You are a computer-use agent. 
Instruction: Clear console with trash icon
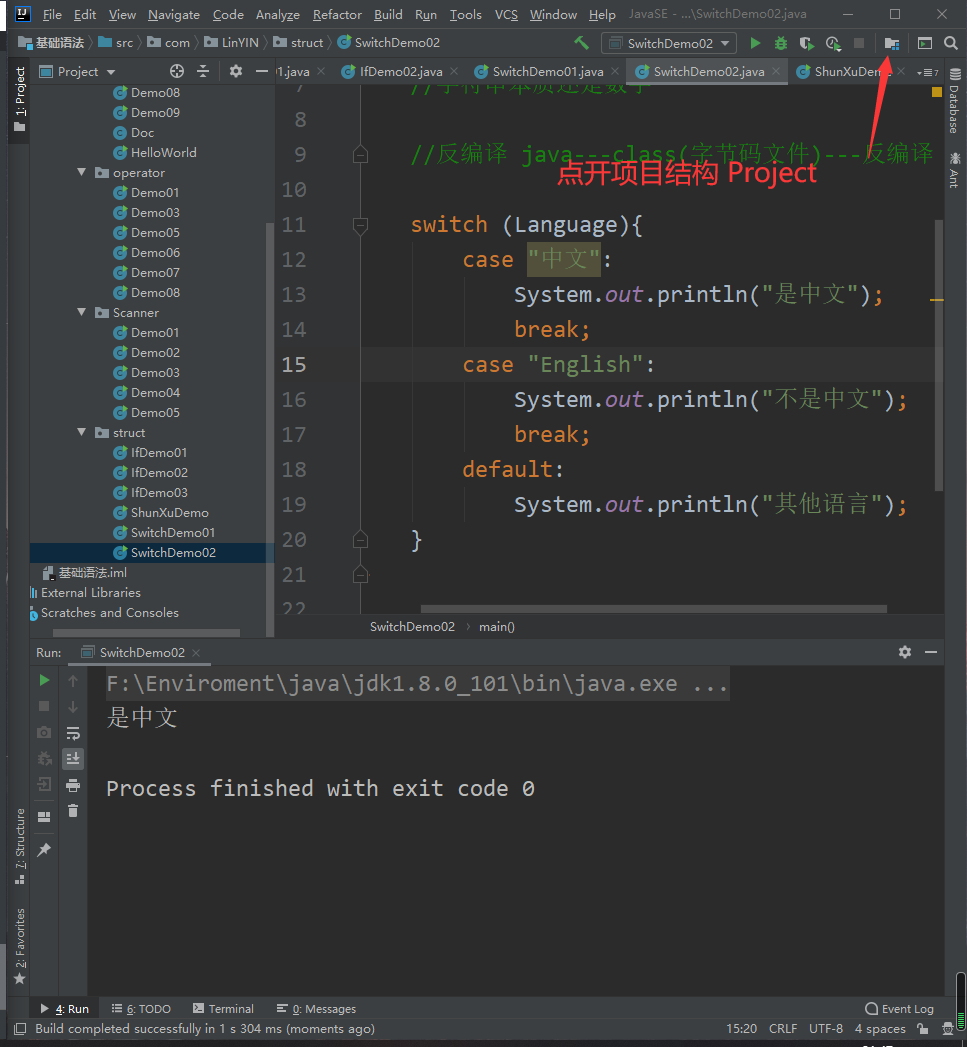click(73, 811)
